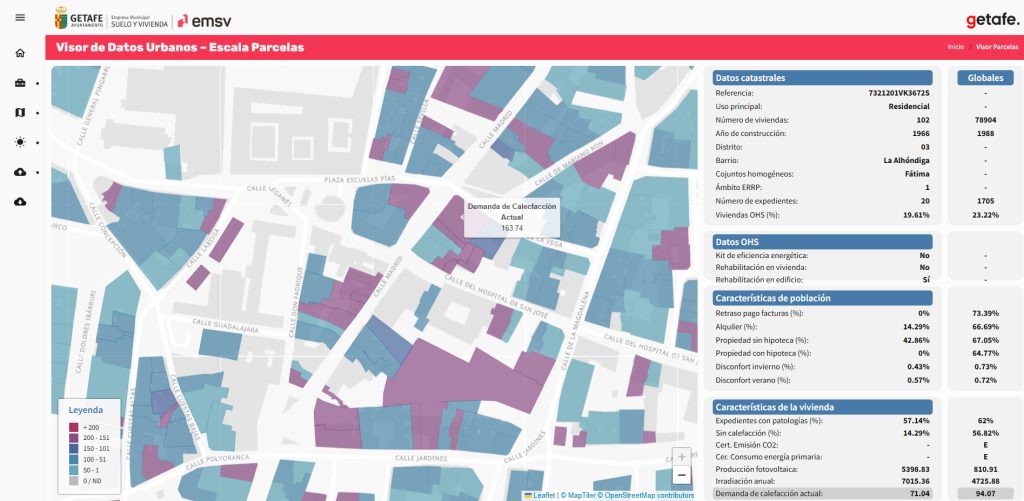Select the Producción fotovoltaica row

(822, 468)
